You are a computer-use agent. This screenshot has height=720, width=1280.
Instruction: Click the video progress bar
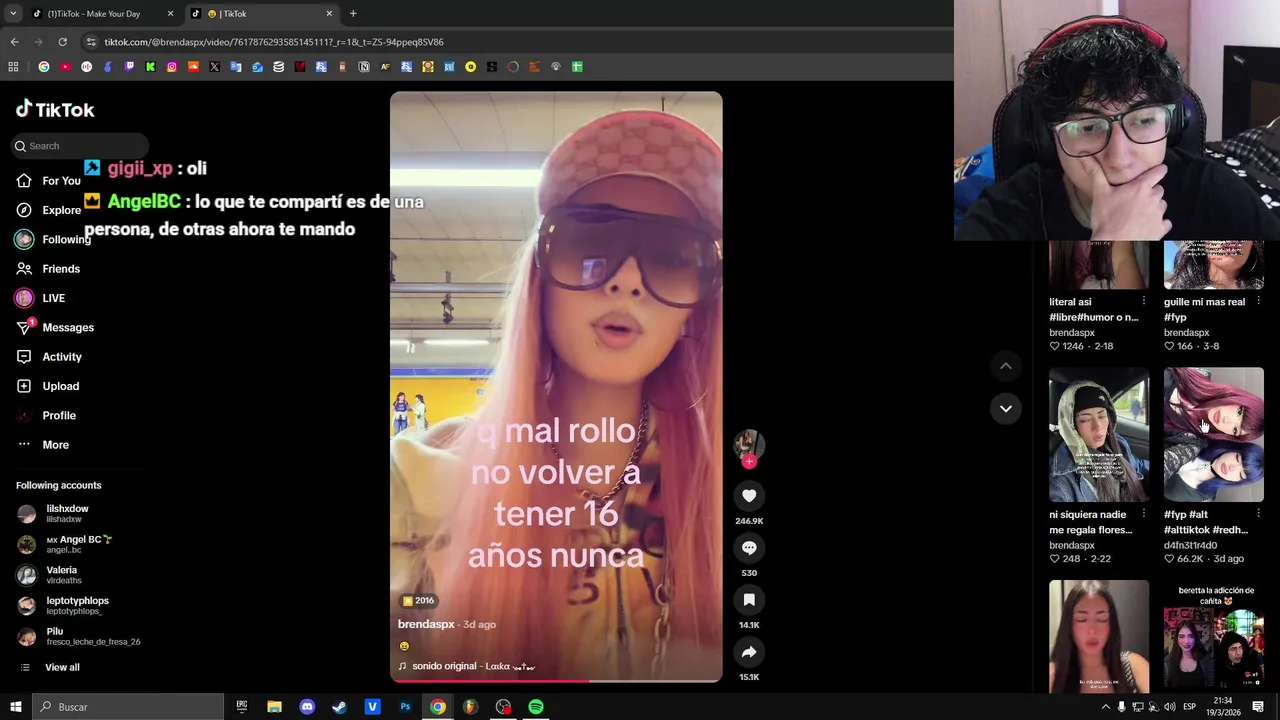click(556, 680)
